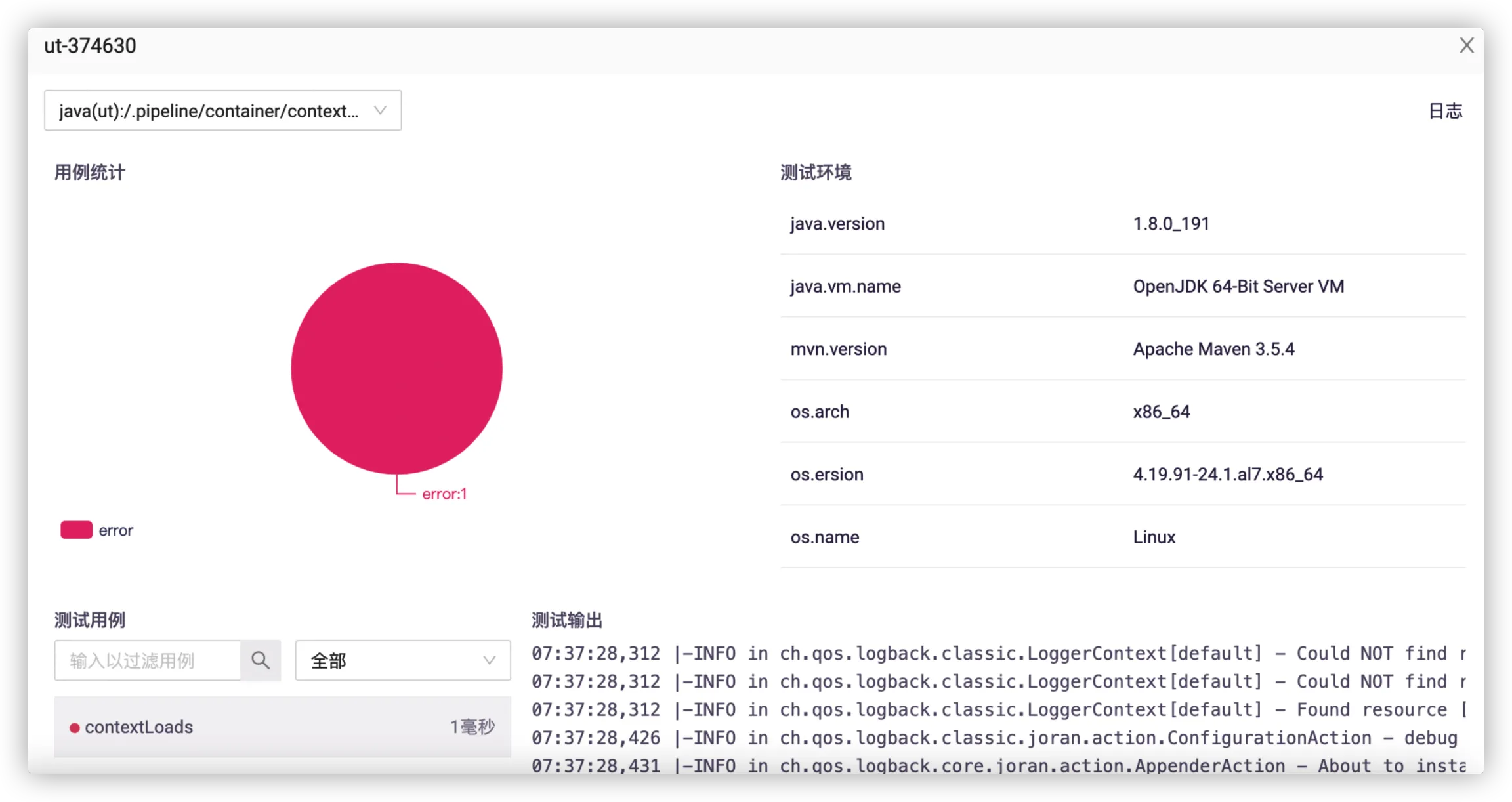The height and width of the screenshot is (802, 1512).
Task: Open the java(ut) pipeline path dropdown
Action: (222, 111)
